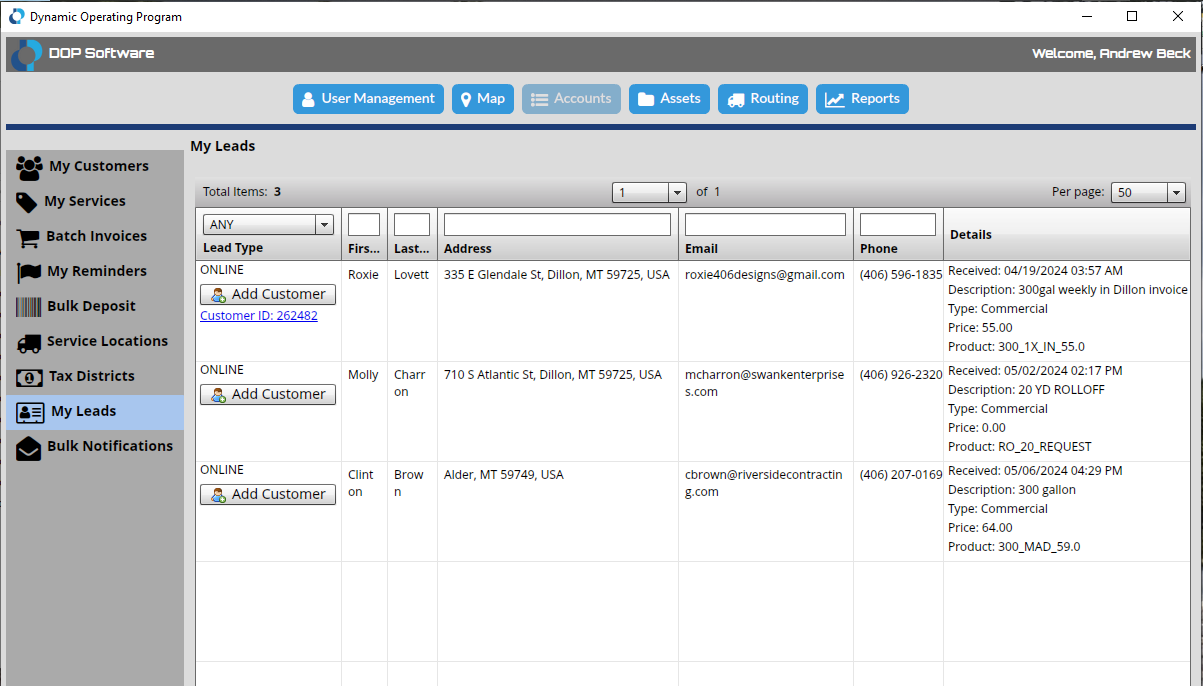The height and width of the screenshot is (686, 1203).
Task: Click the Dynamic Operating Program title bar icon
Action: click(x=16, y=17)
